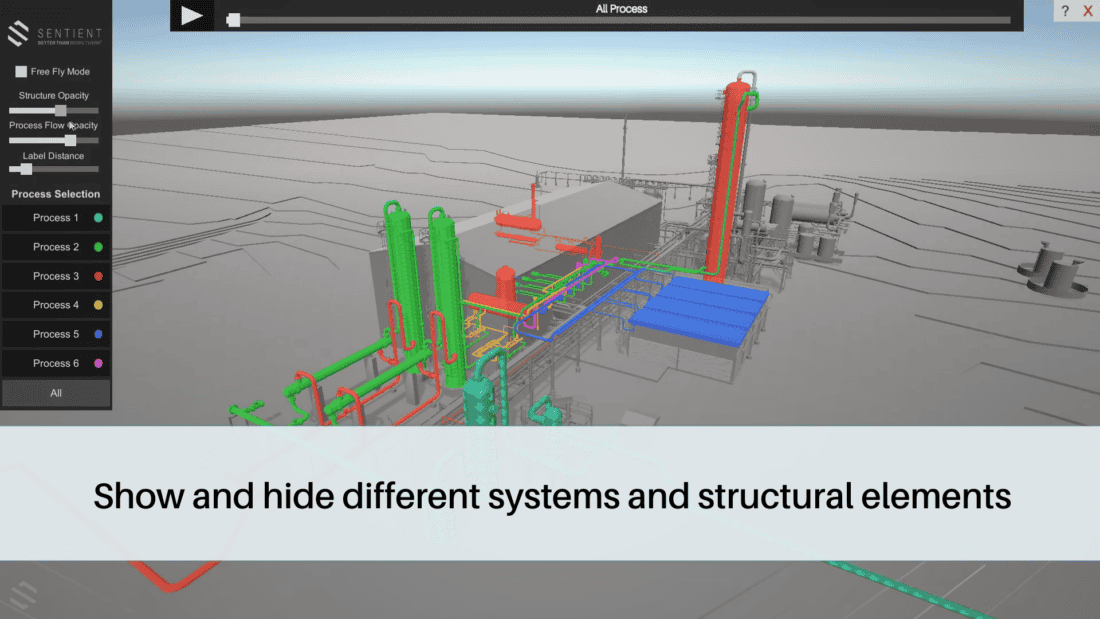This screenshot has width=1100, height=619.
Task: Click the Process Flow Opacity slider handle
Action: [x=69, y=140]
